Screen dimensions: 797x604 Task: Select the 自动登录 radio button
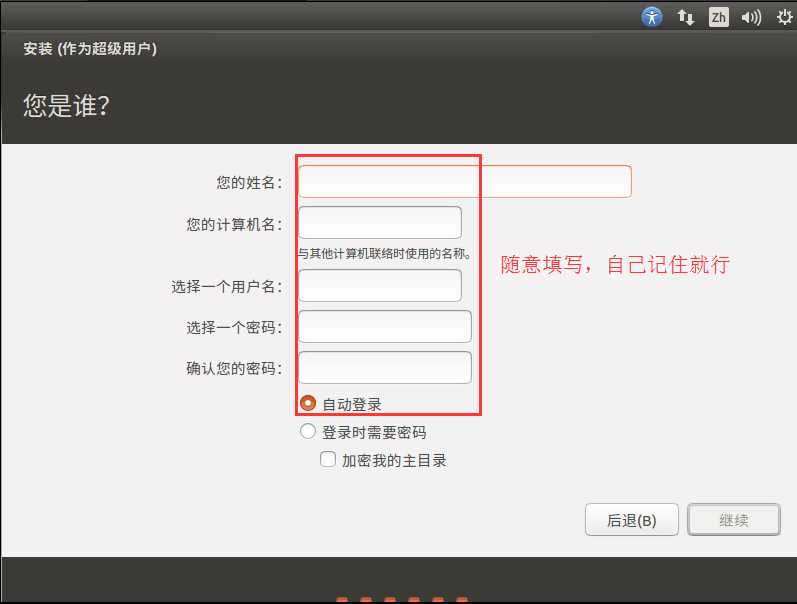coord(308,403)
